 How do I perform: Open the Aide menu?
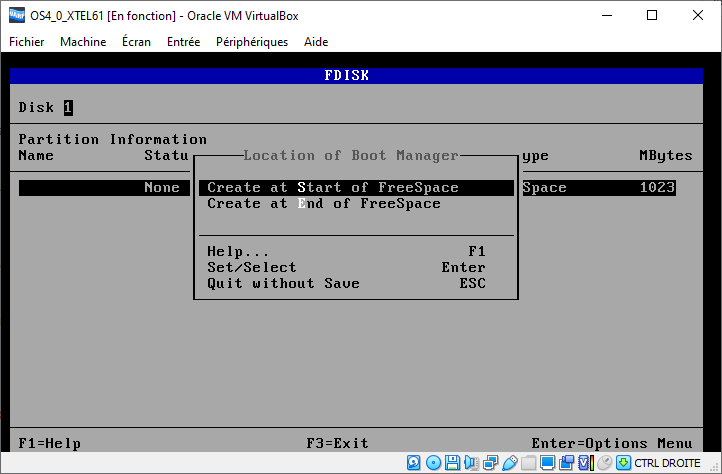pyautogui.click(x=316, y=42)
